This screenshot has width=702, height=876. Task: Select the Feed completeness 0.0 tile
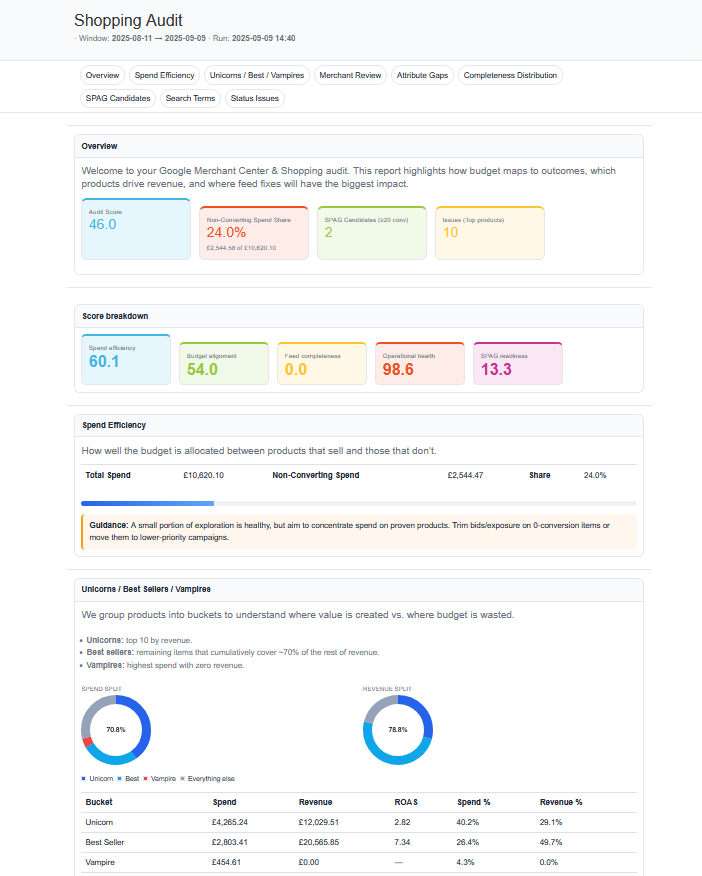[322, 363]
